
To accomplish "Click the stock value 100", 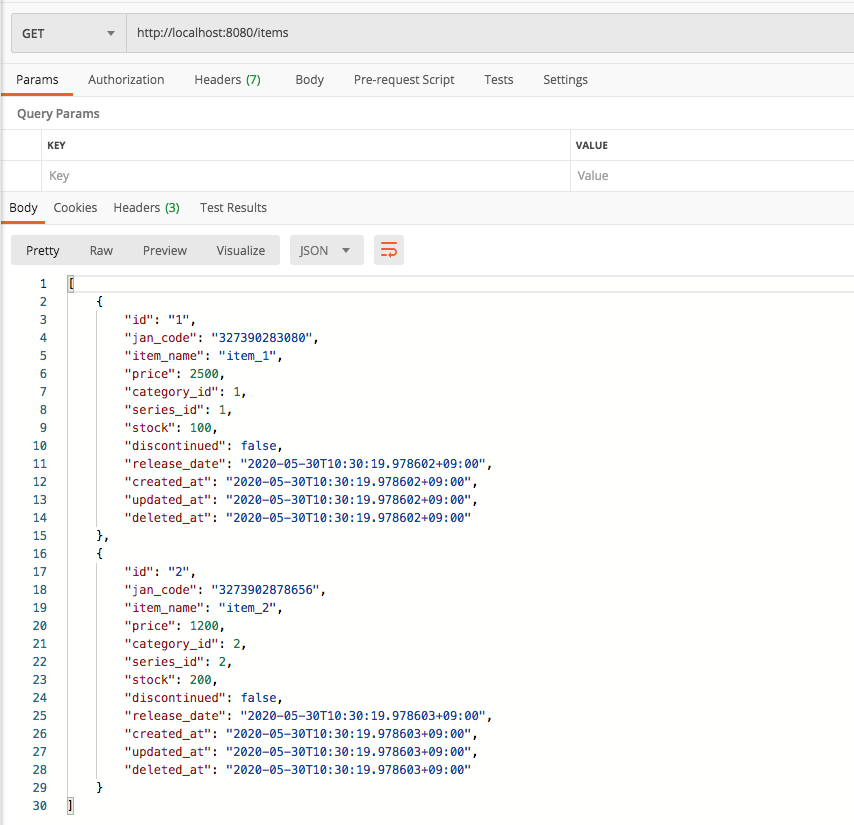I will point(200,427).
